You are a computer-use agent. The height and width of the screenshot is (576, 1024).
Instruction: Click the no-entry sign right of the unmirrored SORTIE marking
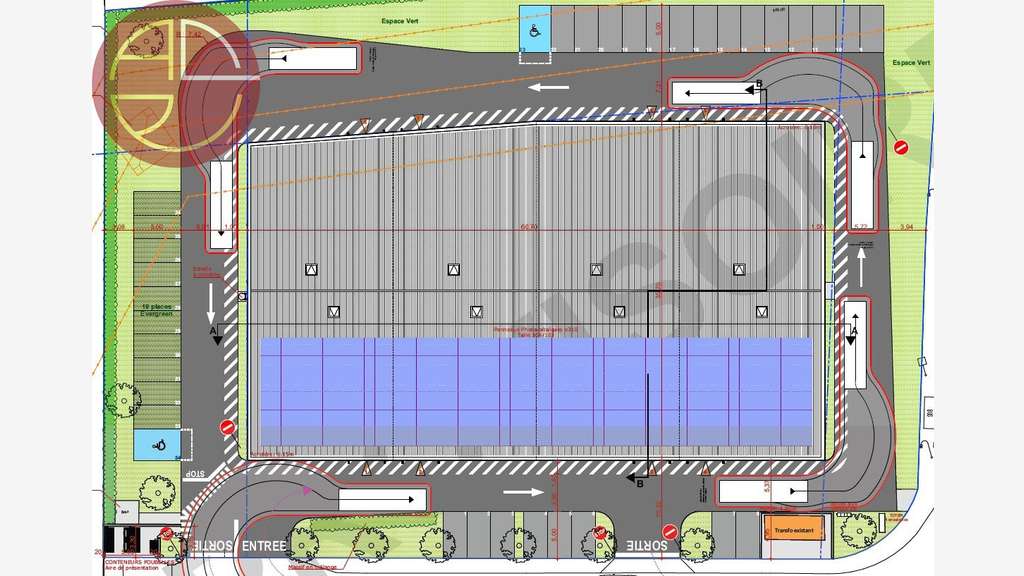pyautogui.click(x=669, y=532)
